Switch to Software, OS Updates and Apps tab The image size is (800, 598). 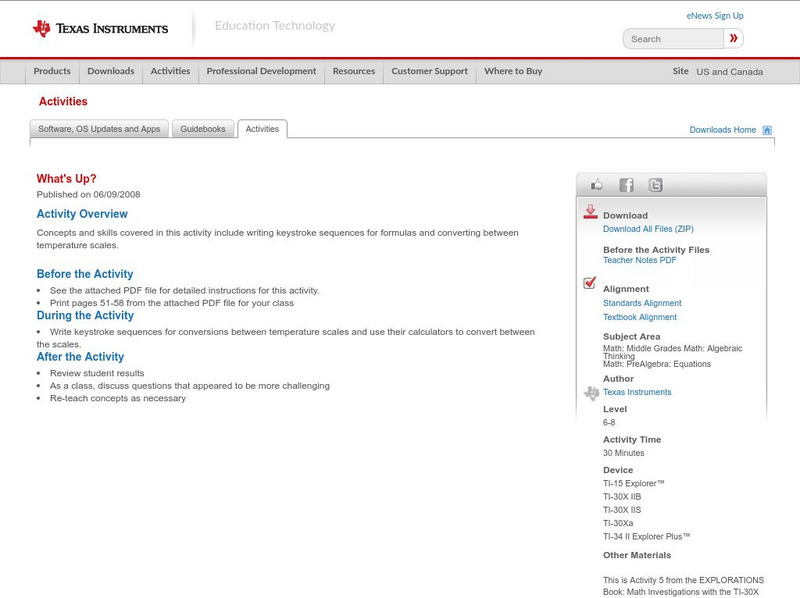pos(99,129)
